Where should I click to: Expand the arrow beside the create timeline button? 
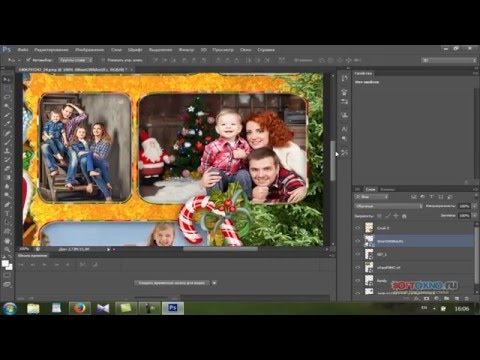[214, 283]
